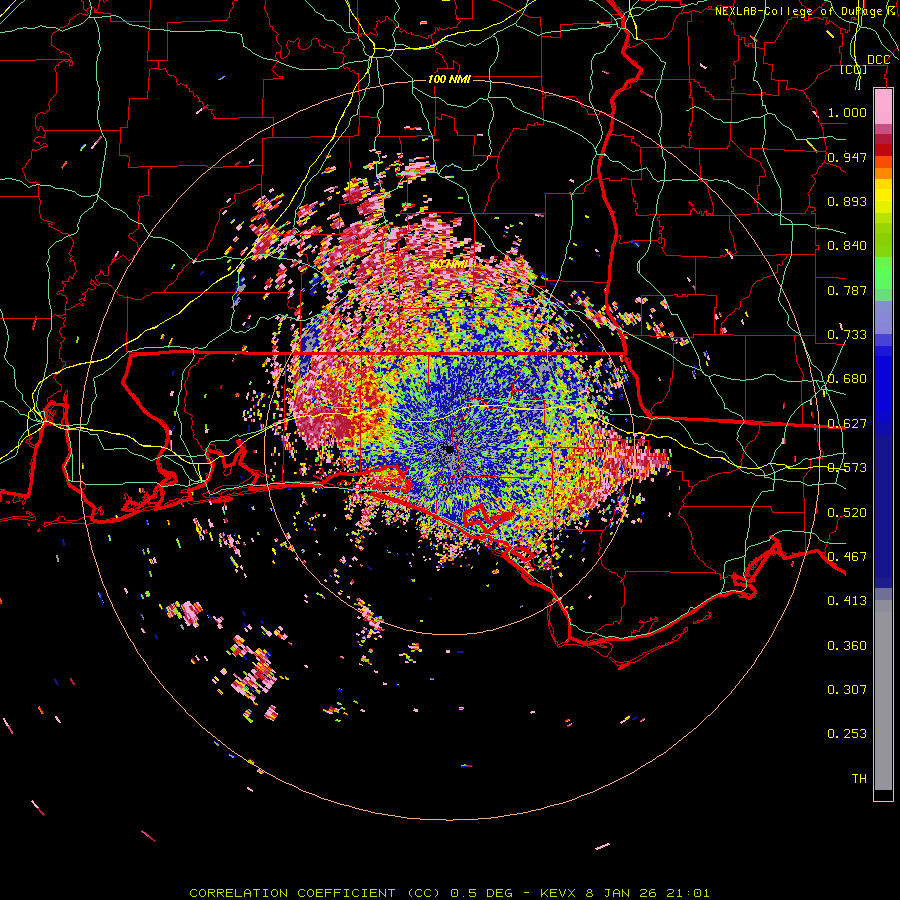Viewport: 900px width, 900px height.
Task: Click the 100 NMI range ring label
Action: [449, 79]
